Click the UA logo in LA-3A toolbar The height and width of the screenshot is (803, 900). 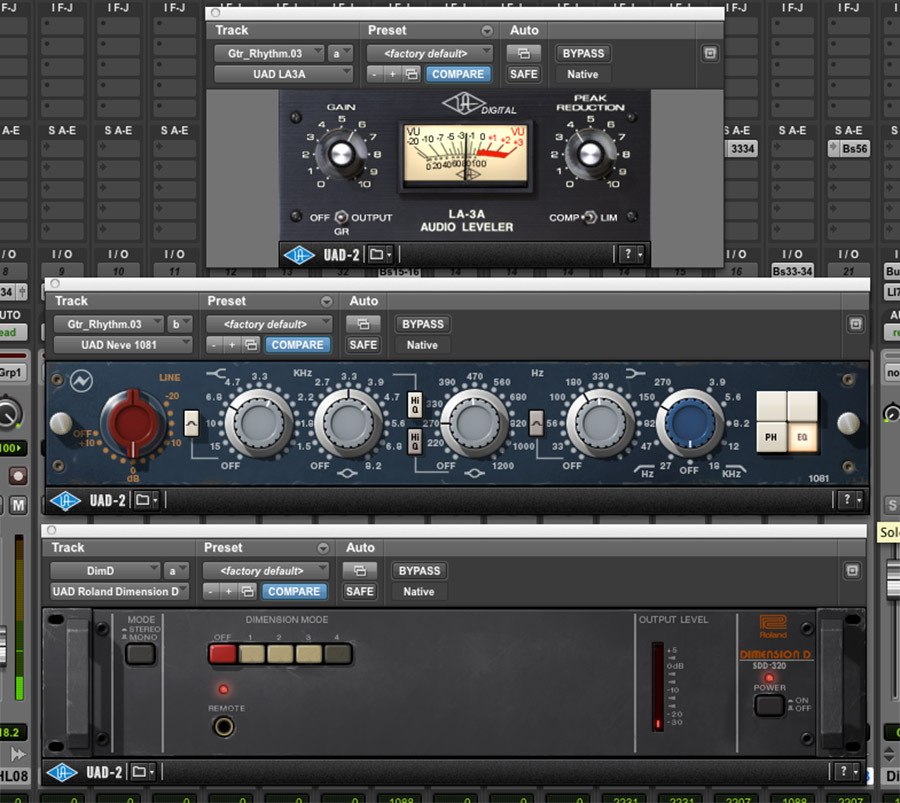[299, 255]
